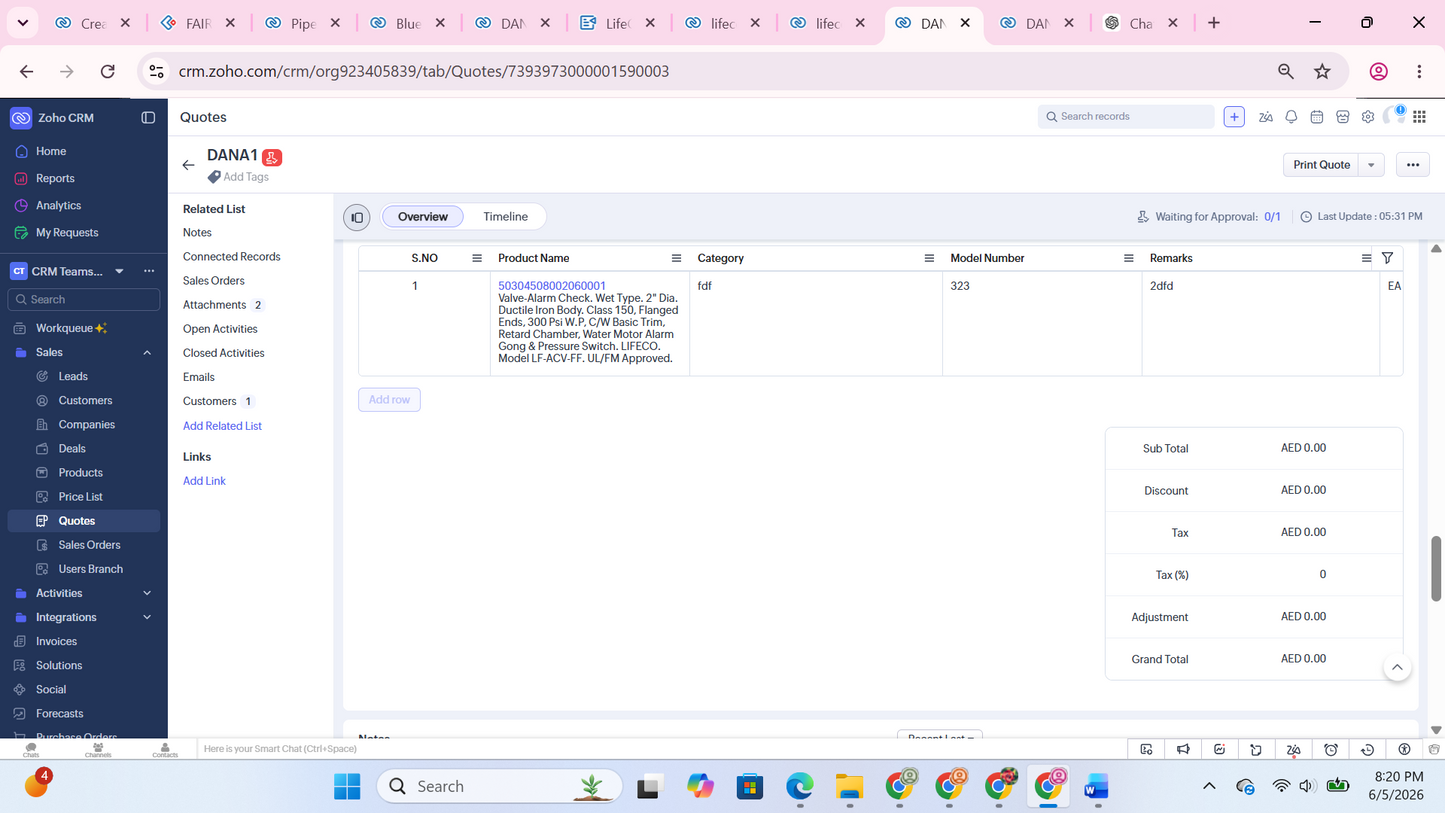The width and height of the screenshot is (1445, 813).
Task: Open product link 50304508002060001
Action: (x=552, y=286)
